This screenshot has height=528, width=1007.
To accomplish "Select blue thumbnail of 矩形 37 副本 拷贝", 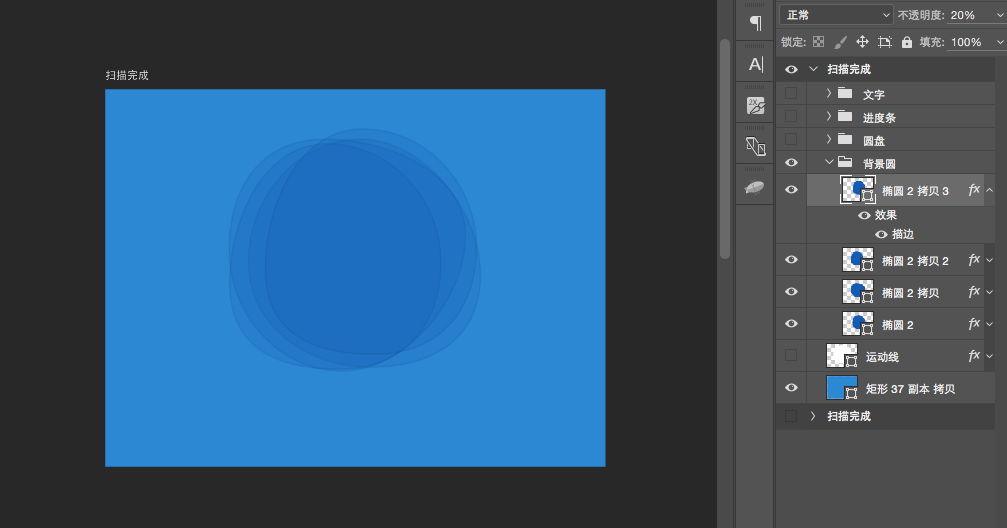I will (842, 388).
